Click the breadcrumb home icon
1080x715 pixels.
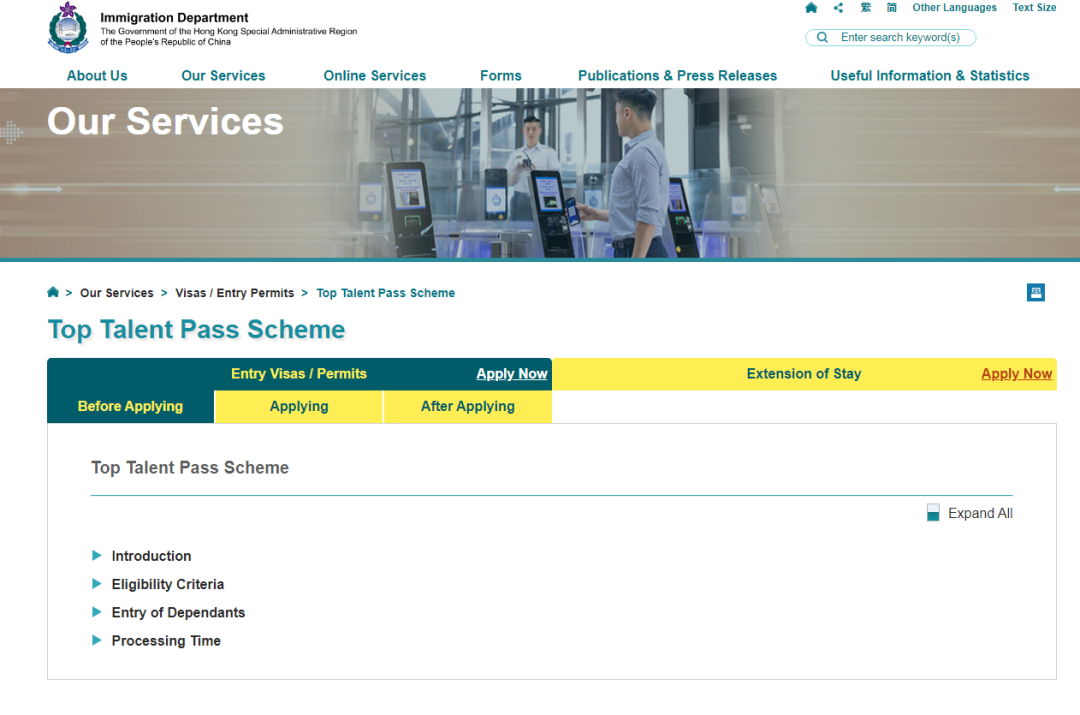pos(53,293)
